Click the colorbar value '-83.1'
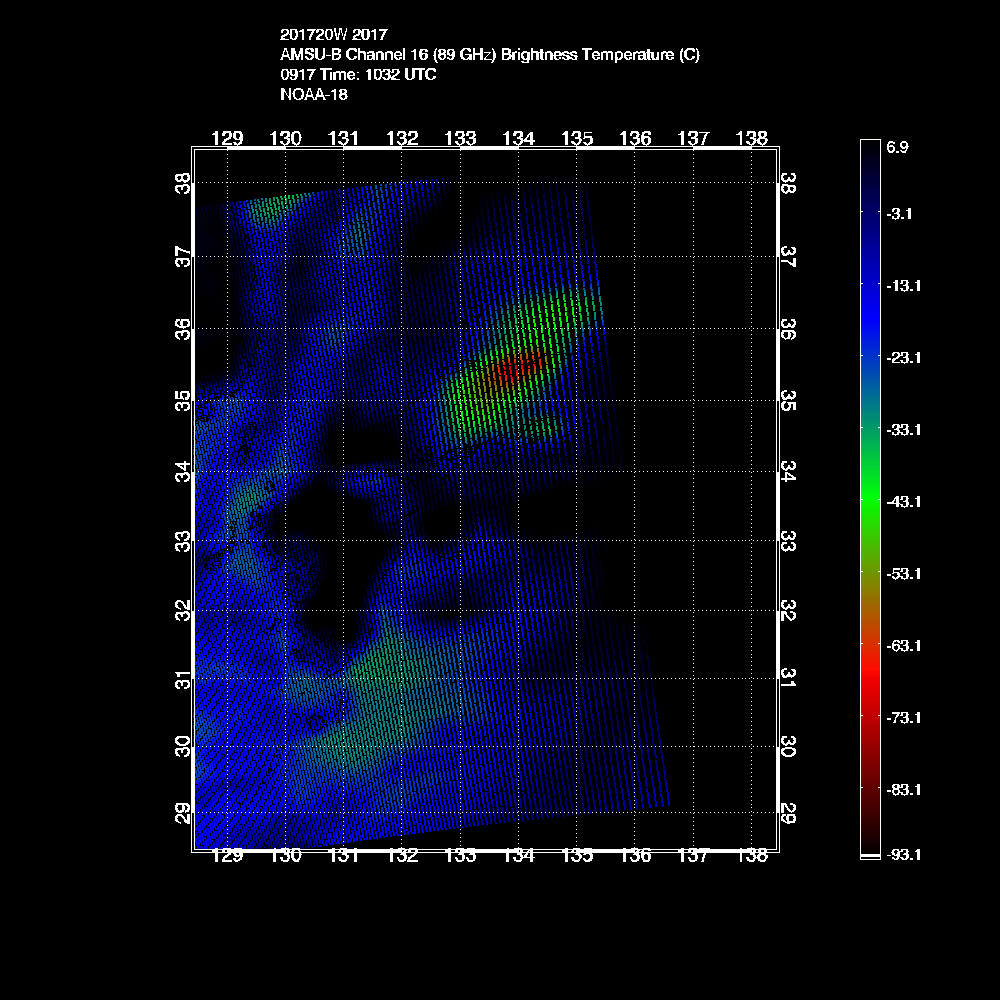Screen dimensions: 1000x1000 (x=904, y=790)
